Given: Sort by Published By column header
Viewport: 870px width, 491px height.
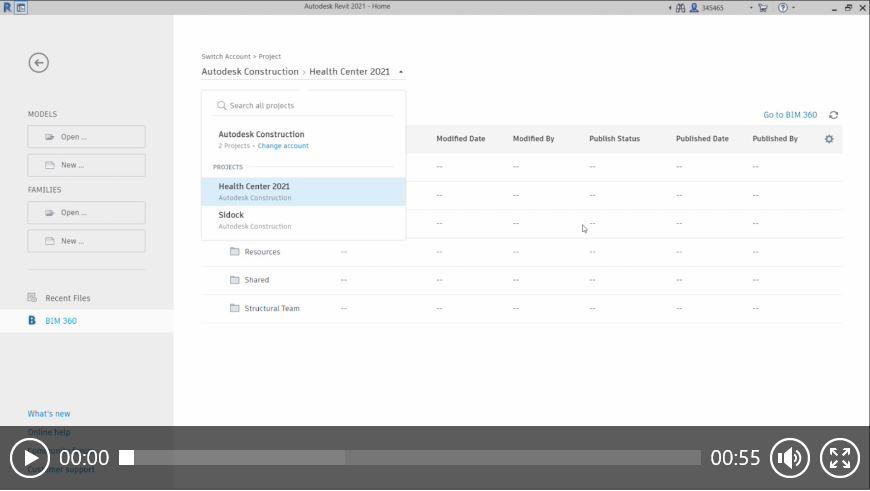Looking at the screenshot, I should 775,139.
